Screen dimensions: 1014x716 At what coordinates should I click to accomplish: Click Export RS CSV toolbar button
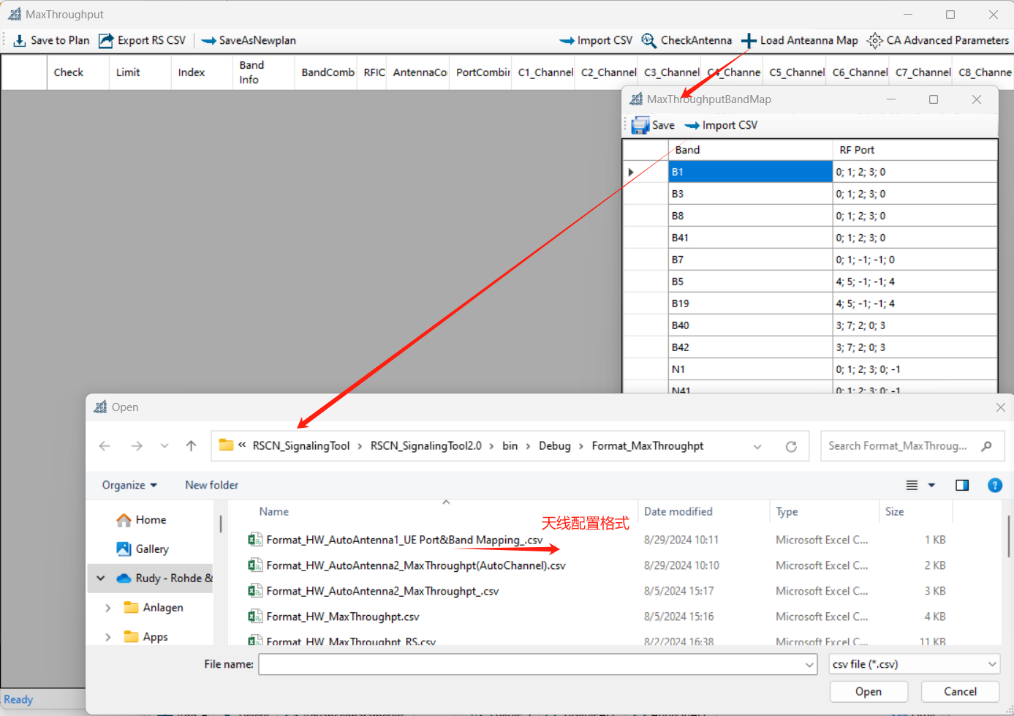pyautogui.click(x=142, y=40)
